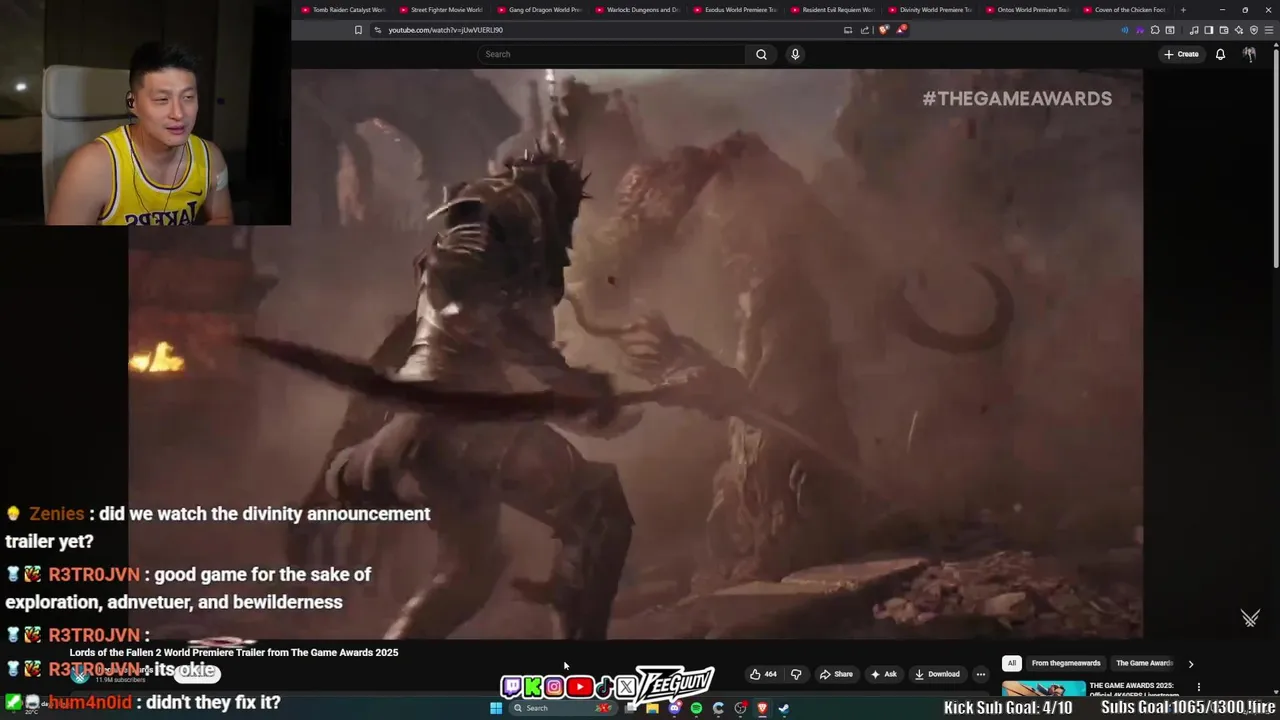Open Spotify from the taskbar
The image size is (1280, 720).
click(x=696, y=708)
